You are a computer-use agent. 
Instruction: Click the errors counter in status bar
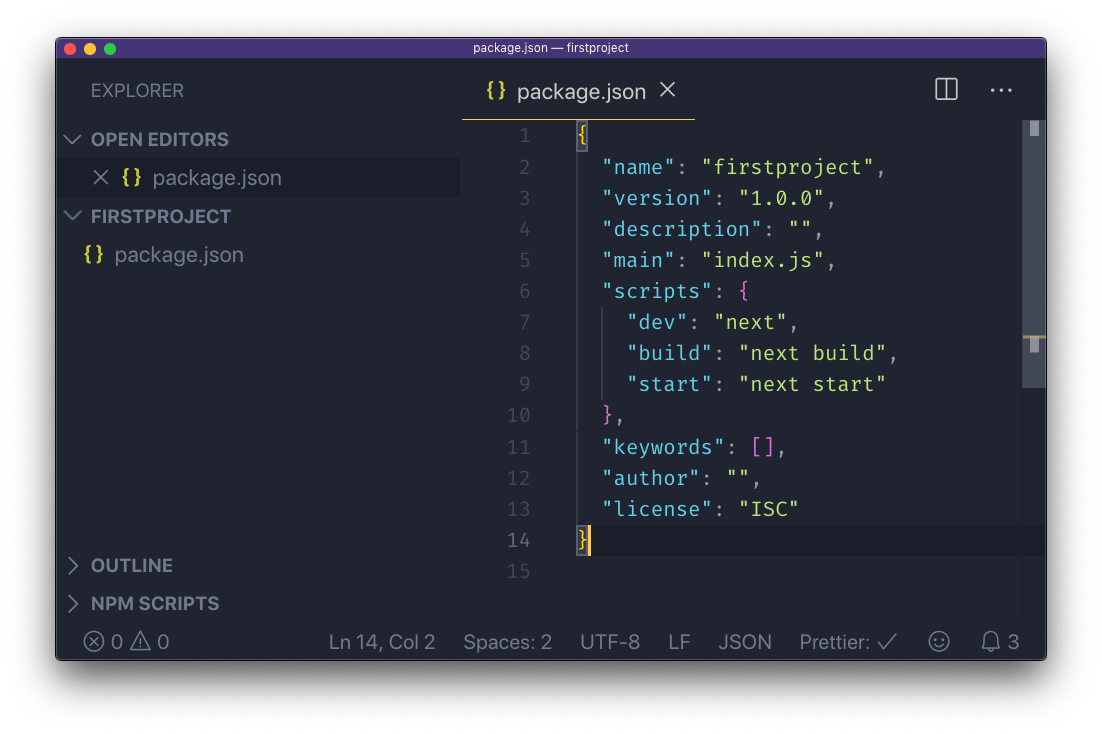coord(100,641)
